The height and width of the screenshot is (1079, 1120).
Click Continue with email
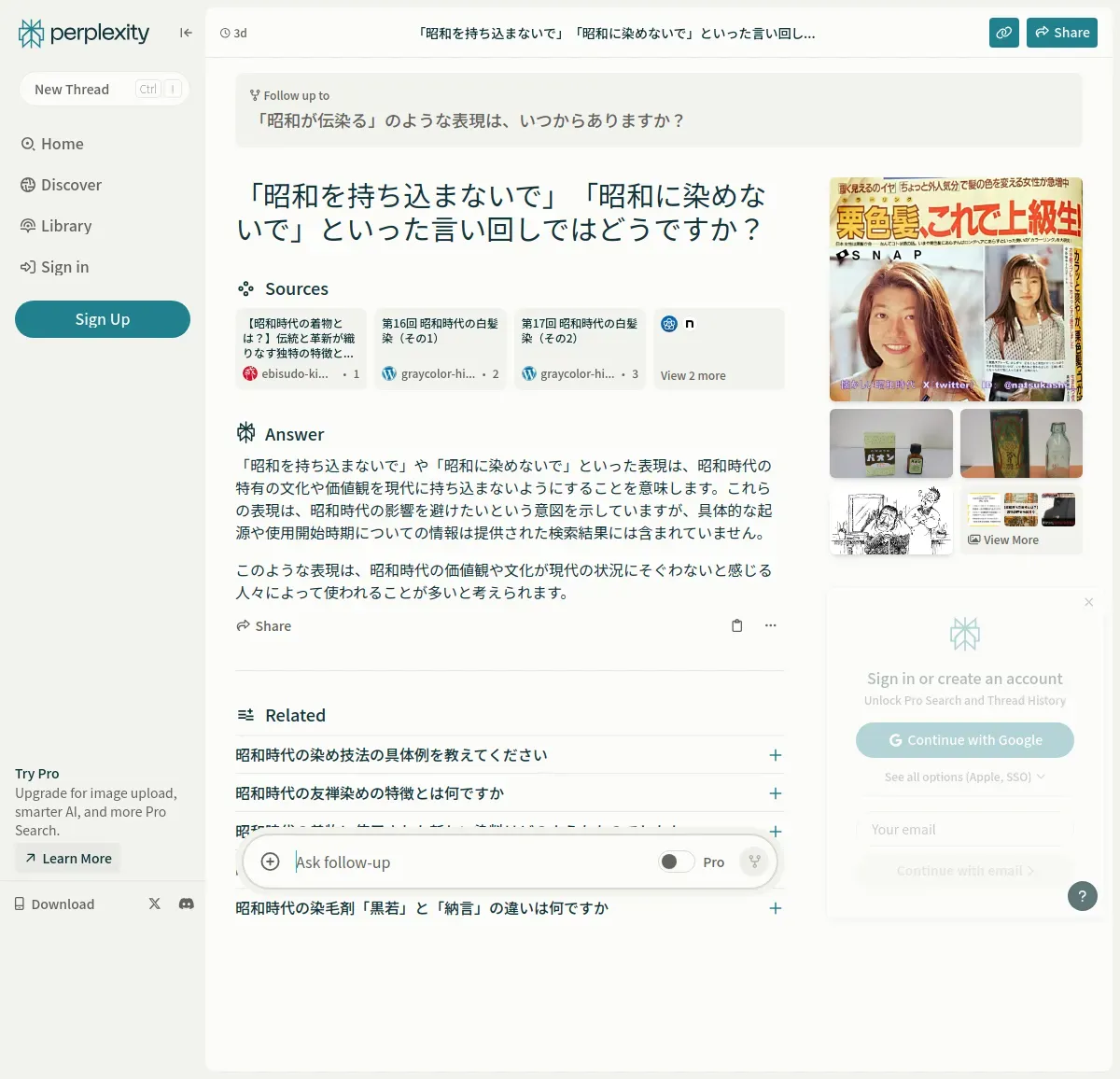coord(965,871)
